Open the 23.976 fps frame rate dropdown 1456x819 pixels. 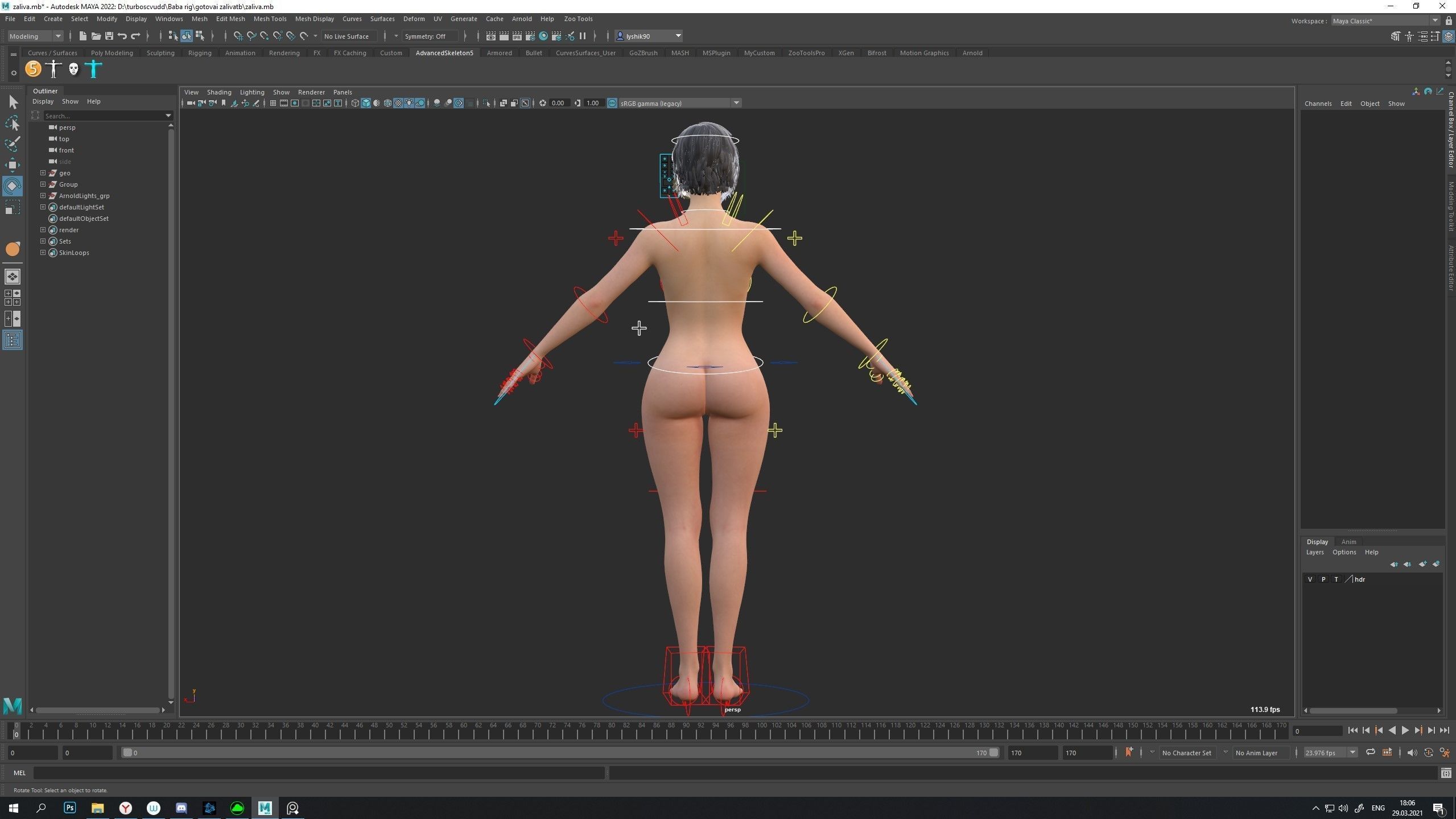[x=1330, y=752]
